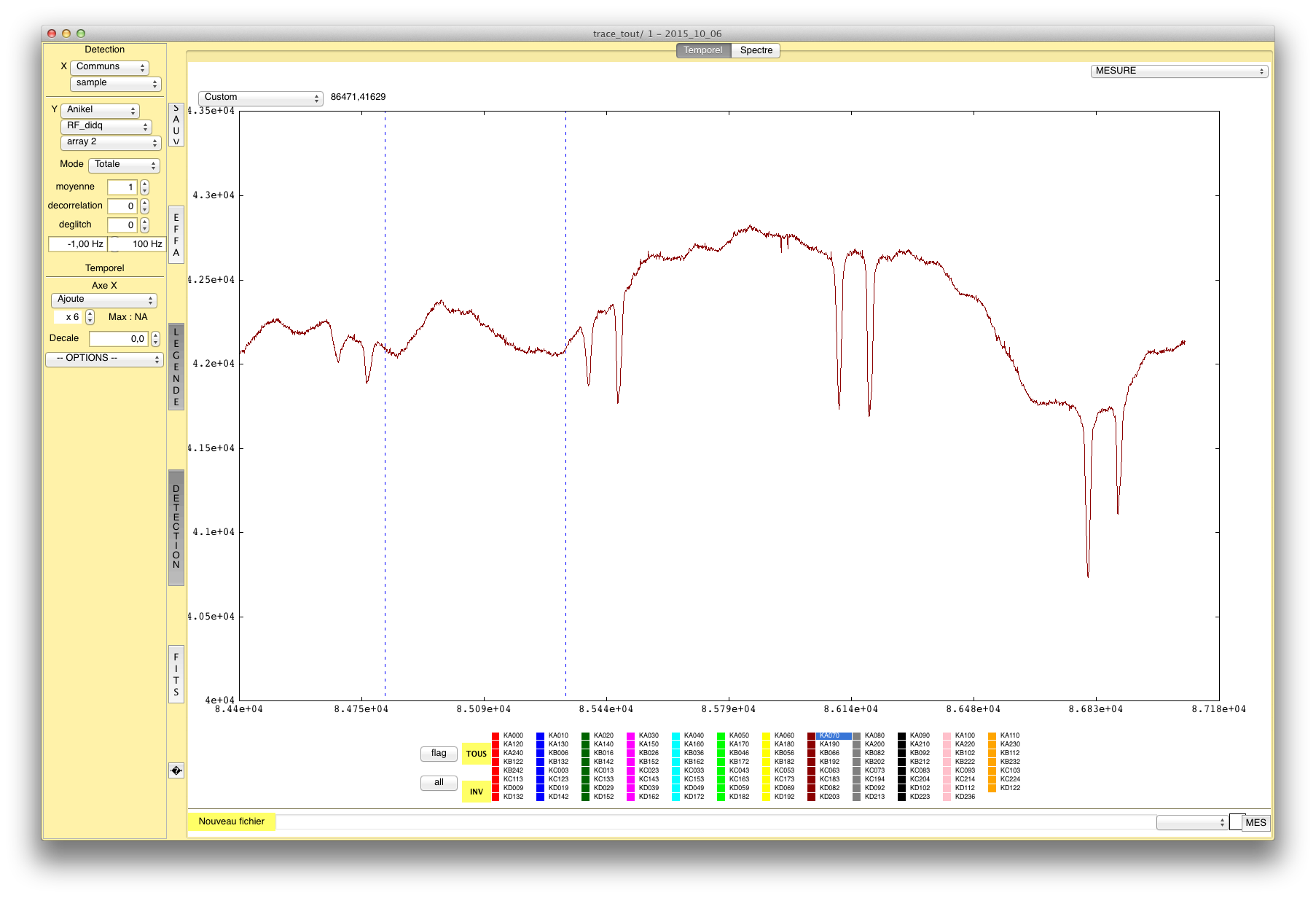Click the vertical EFFA side button

click(x=176, y=235)
